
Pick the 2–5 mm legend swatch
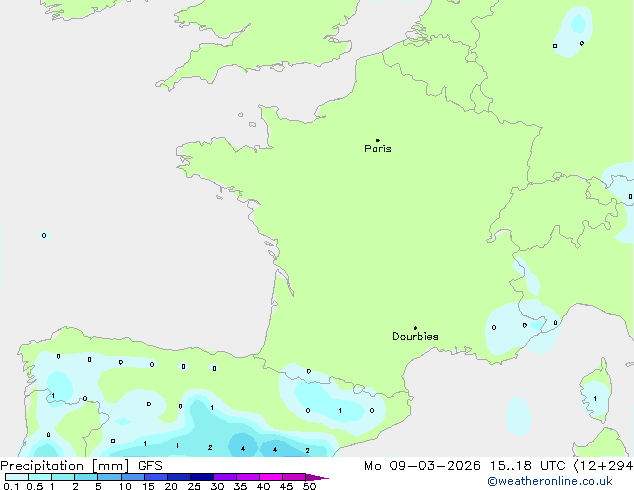[x=86, y=477]
